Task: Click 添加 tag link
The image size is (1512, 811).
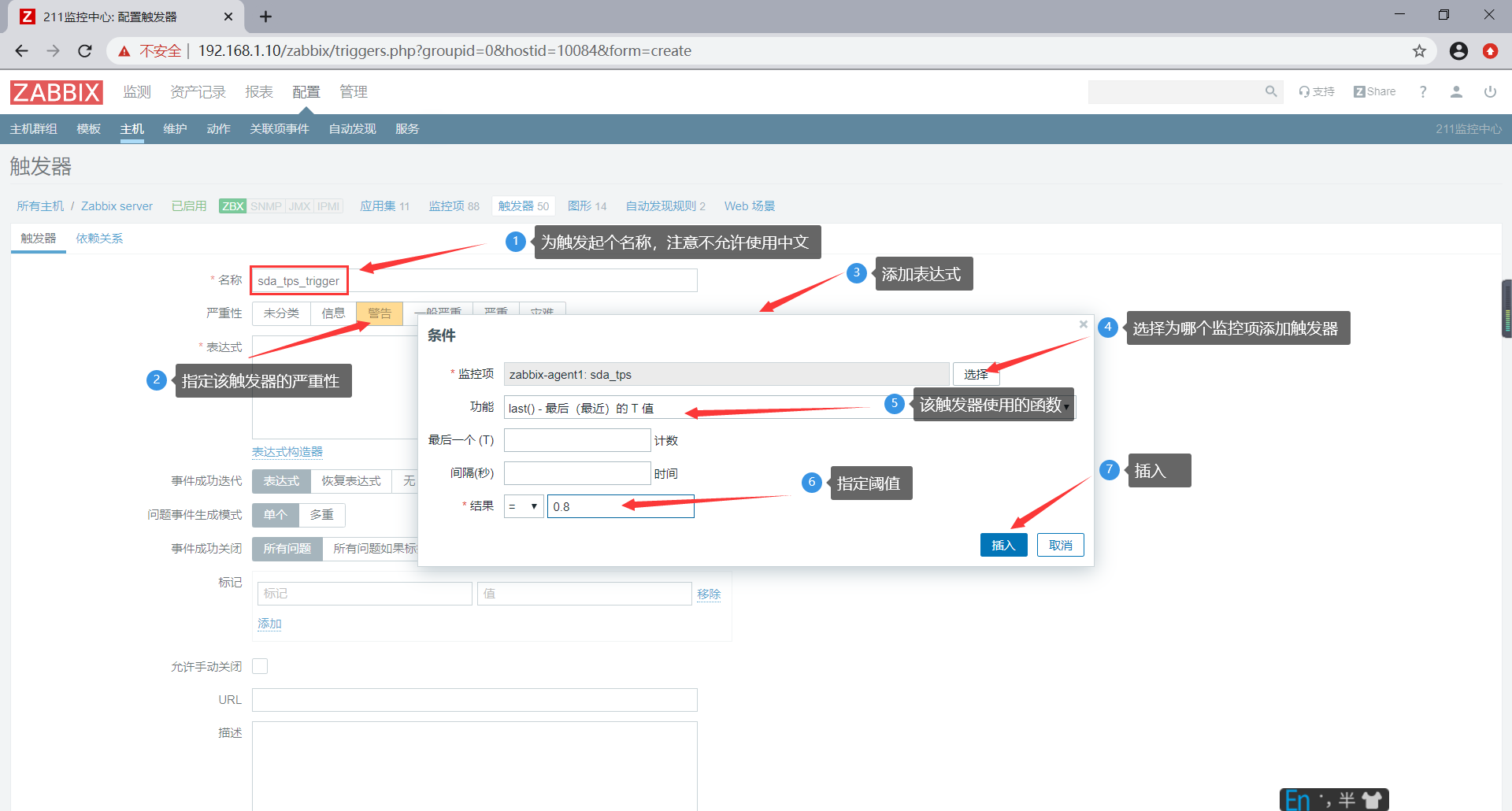Action: (x=269, y=624)
